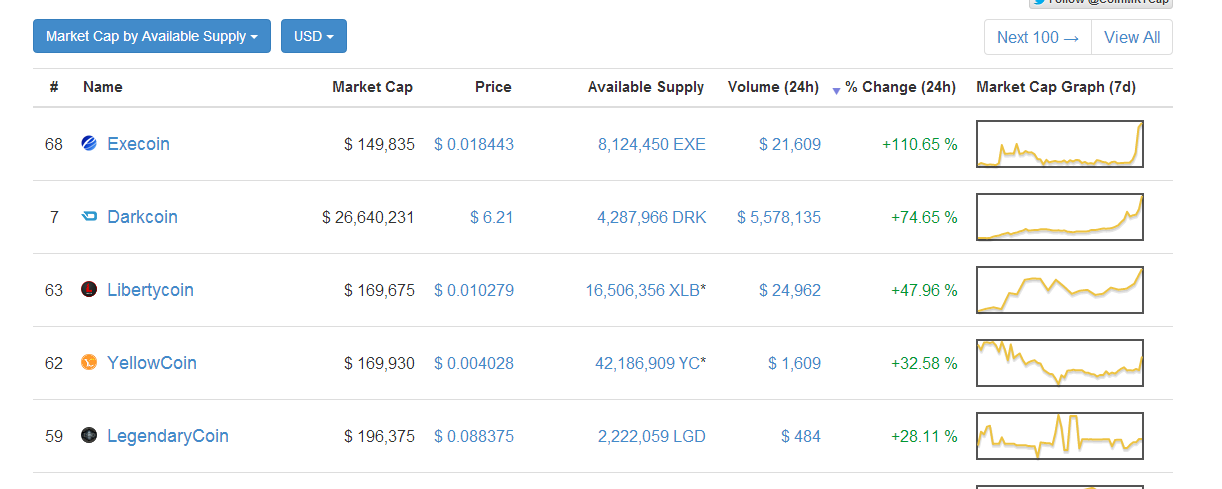Open the Darkcoin coin page link

click(x=142, y=217)
